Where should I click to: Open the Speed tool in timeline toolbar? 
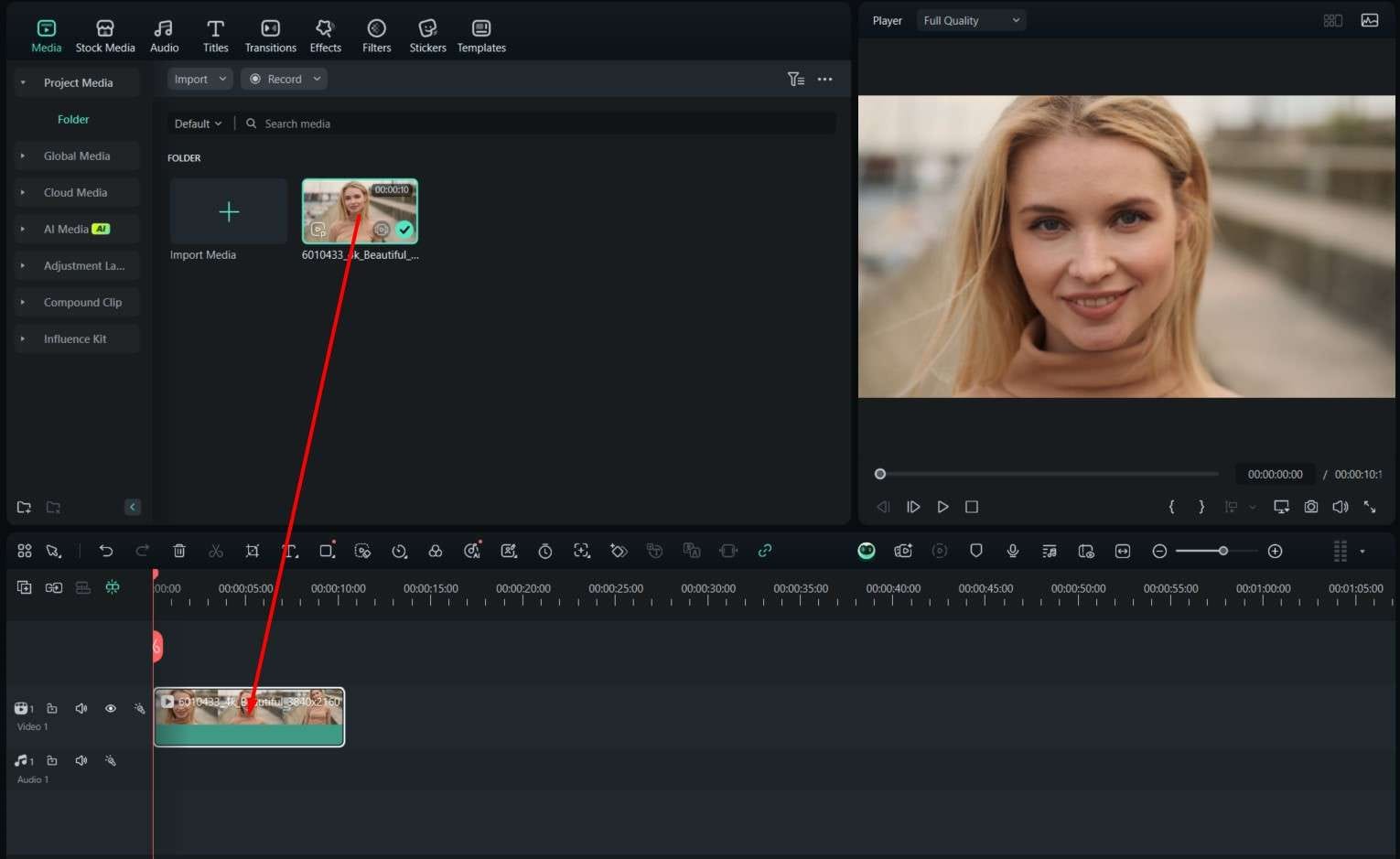pos(399,551)
